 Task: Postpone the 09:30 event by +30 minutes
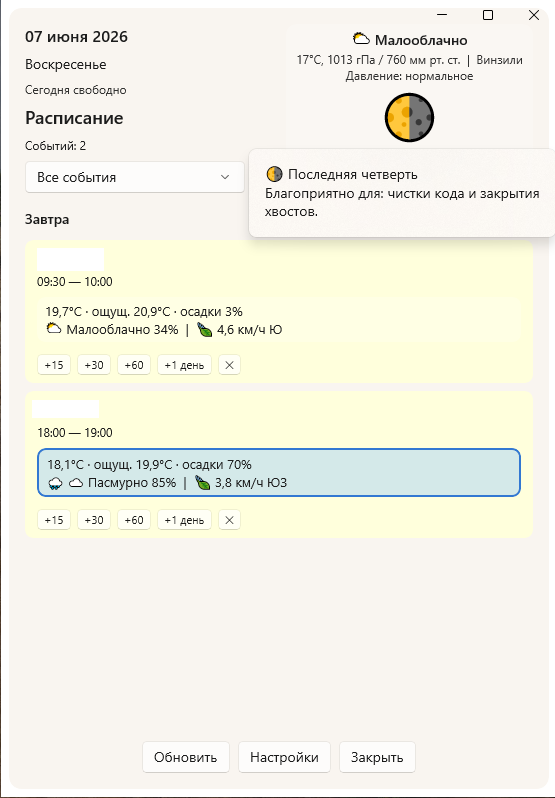[94, 365]
